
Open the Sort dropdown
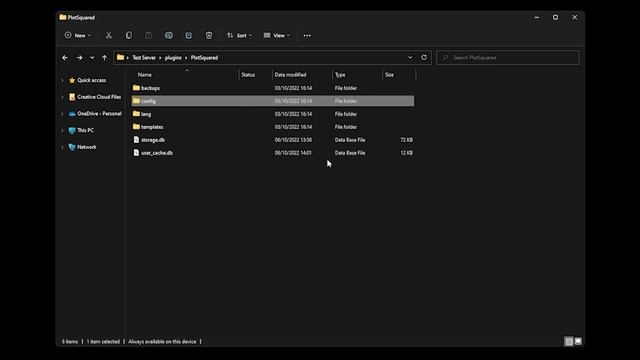pyautogui.click(x=239, y=36)
